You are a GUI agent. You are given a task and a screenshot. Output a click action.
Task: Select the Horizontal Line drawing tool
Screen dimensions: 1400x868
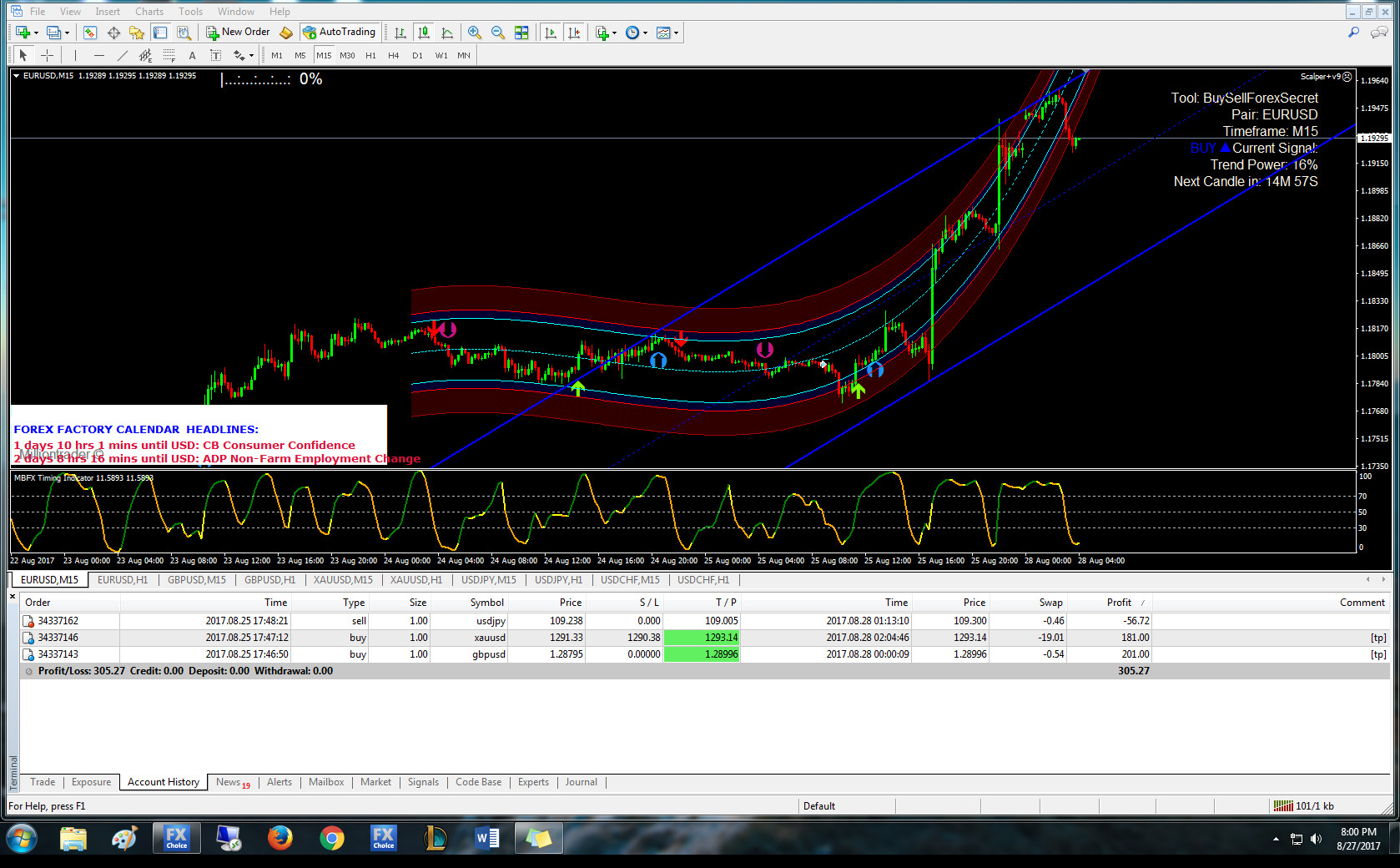99,55
